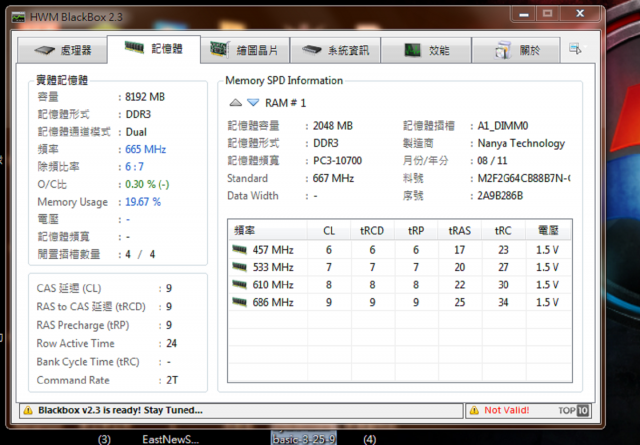Close the HWM BlackBox window
This screenshot has width=640, height=445.
click(580, 14)
